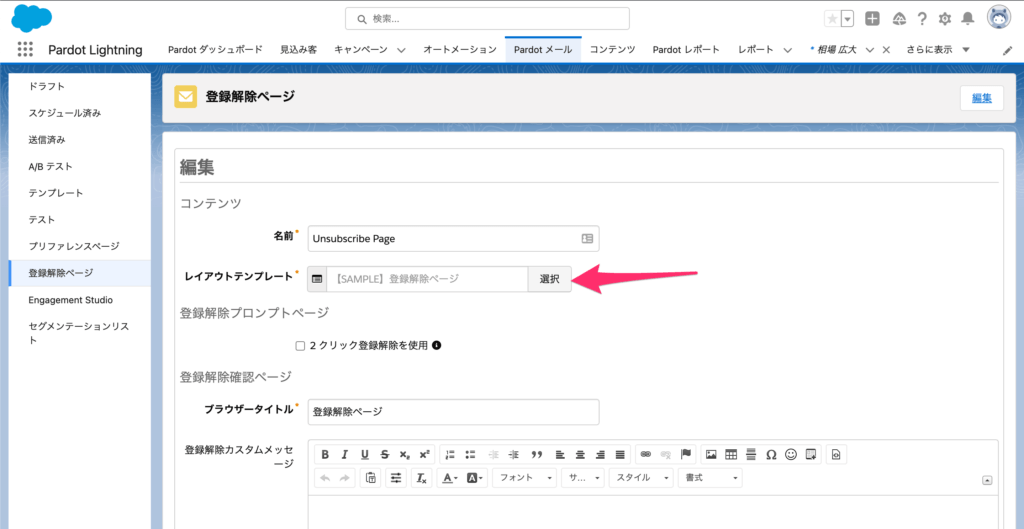Remove formatting with the Tx icon
The image size is (1024, 529).
(x=422, y=478)
